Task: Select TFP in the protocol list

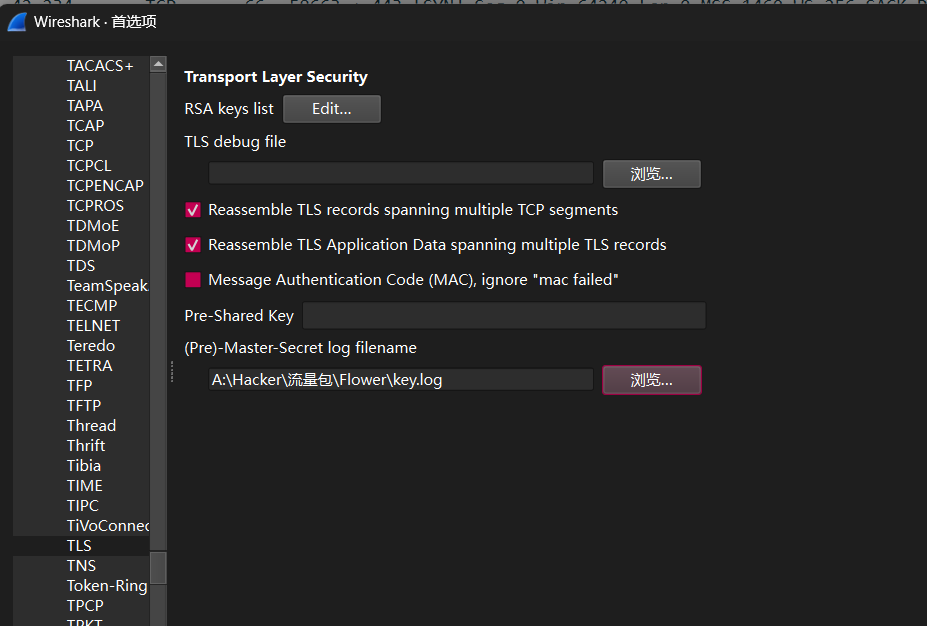Action: pos(79,386)
